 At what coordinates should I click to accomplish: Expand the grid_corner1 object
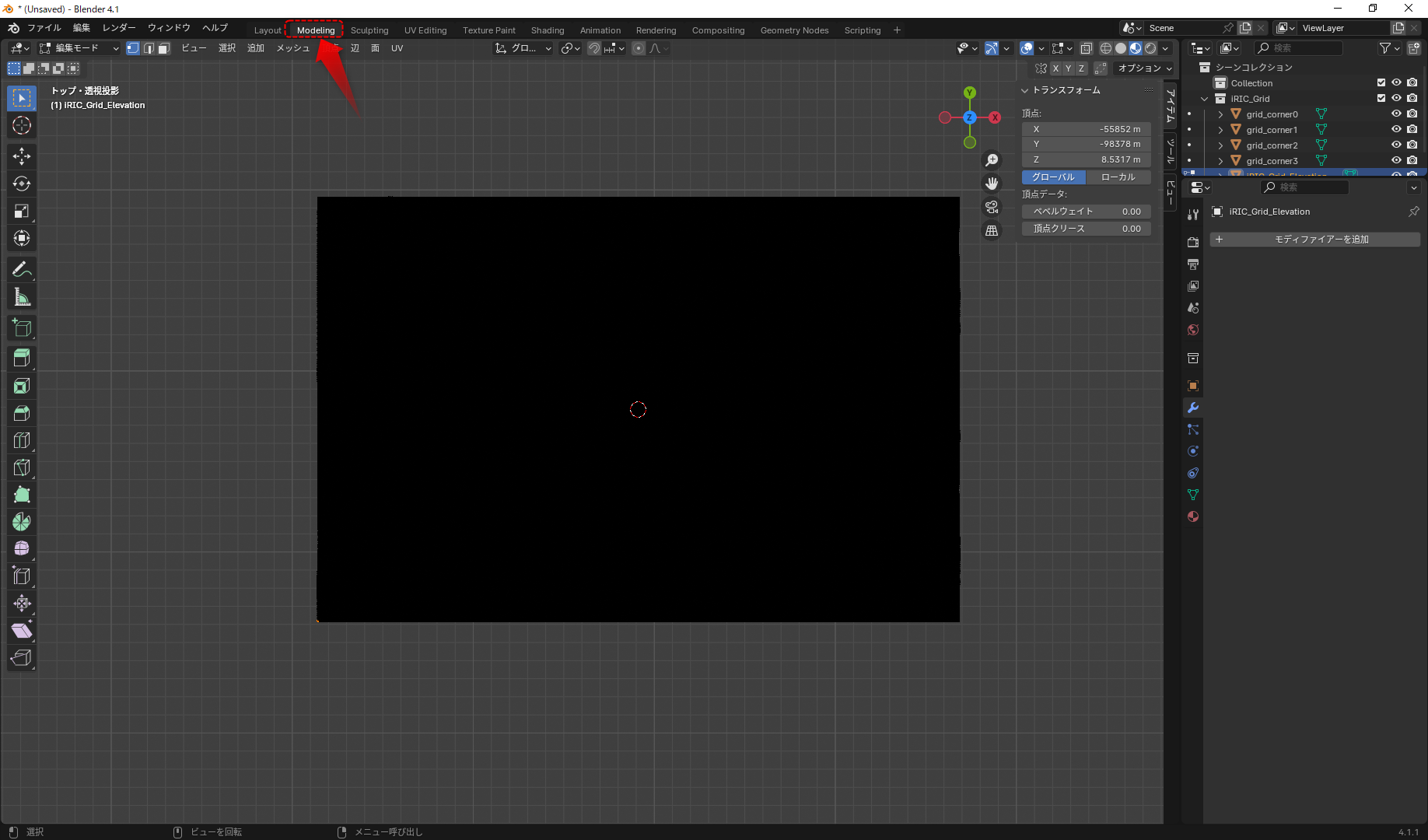coord(1220,130)
